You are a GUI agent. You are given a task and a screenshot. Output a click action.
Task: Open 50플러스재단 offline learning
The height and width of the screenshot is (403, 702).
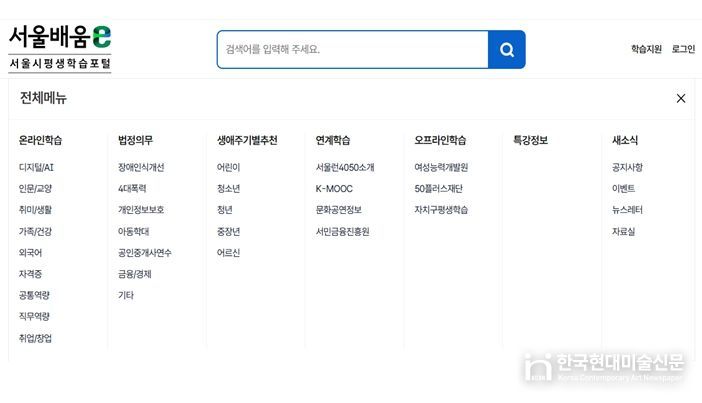pyautogui.click(x=438, y=189)
